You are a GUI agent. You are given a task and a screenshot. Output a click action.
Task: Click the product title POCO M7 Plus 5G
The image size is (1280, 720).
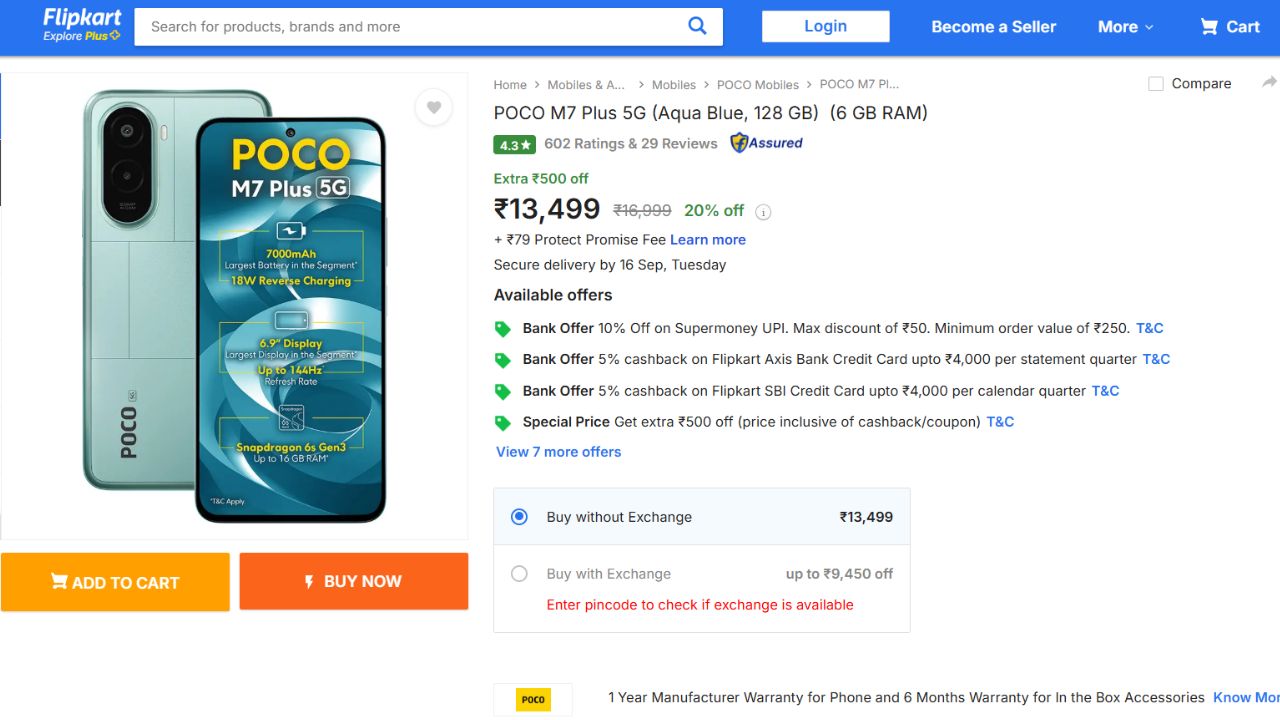(x=711, y=113)
